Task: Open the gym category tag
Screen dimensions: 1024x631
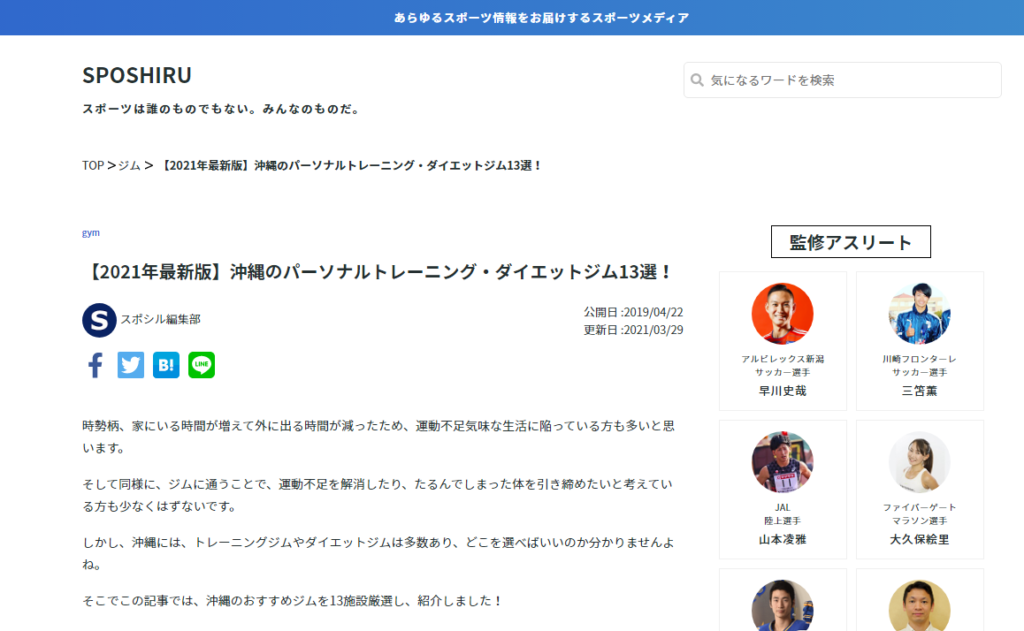Action: (91, 233)
